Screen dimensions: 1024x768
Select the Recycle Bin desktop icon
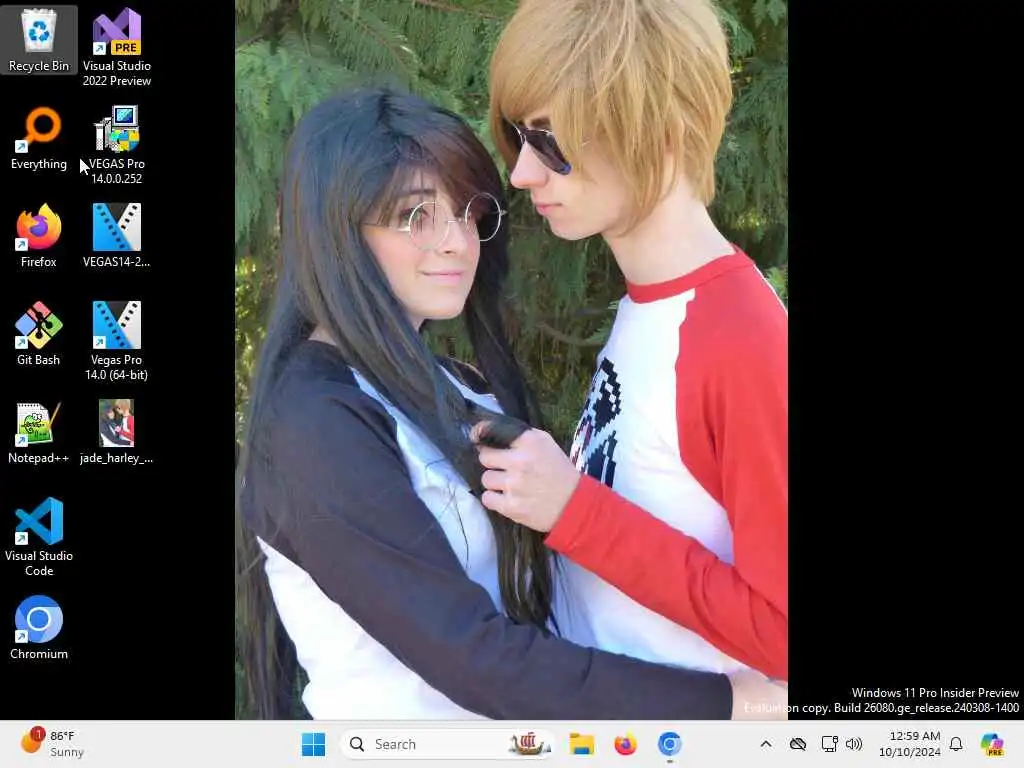click(x=39, y=40)
